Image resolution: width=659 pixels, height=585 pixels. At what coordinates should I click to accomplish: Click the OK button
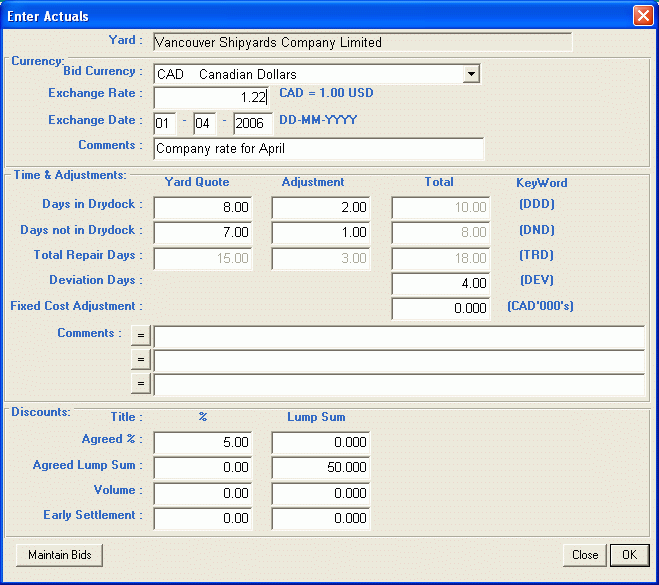click(629, 555)
